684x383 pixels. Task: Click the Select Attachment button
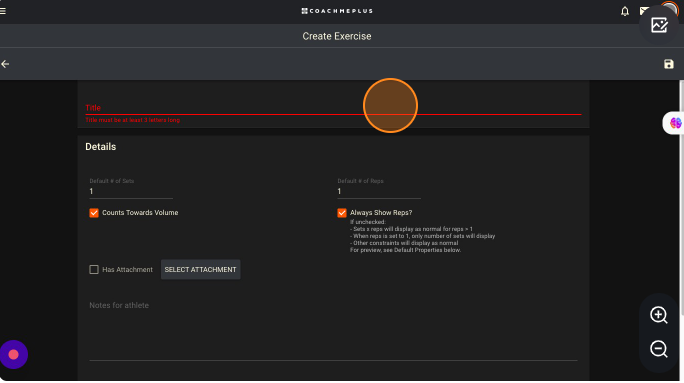click(200, 270)
